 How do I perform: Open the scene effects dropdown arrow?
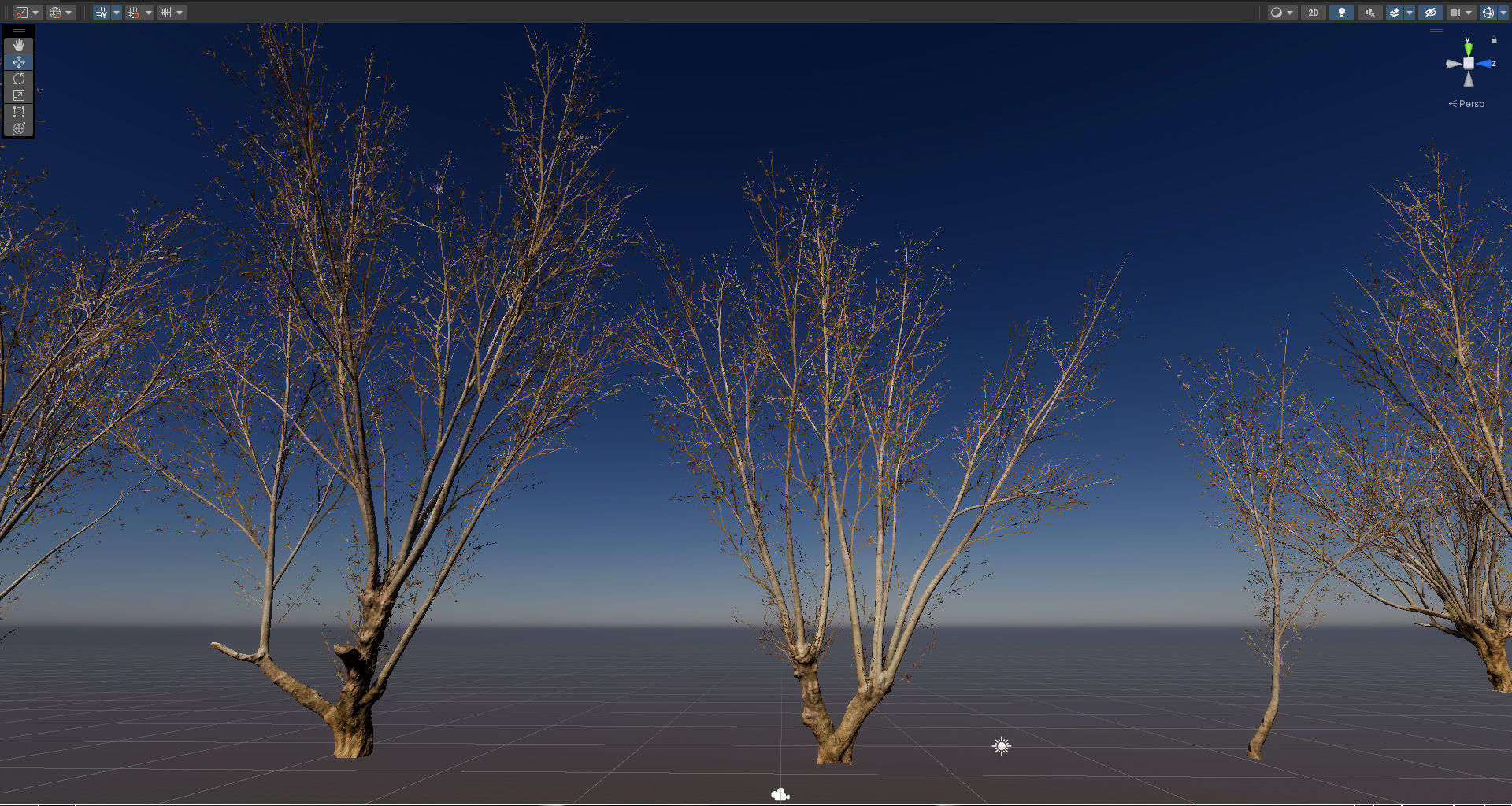tap(1409, 12)
